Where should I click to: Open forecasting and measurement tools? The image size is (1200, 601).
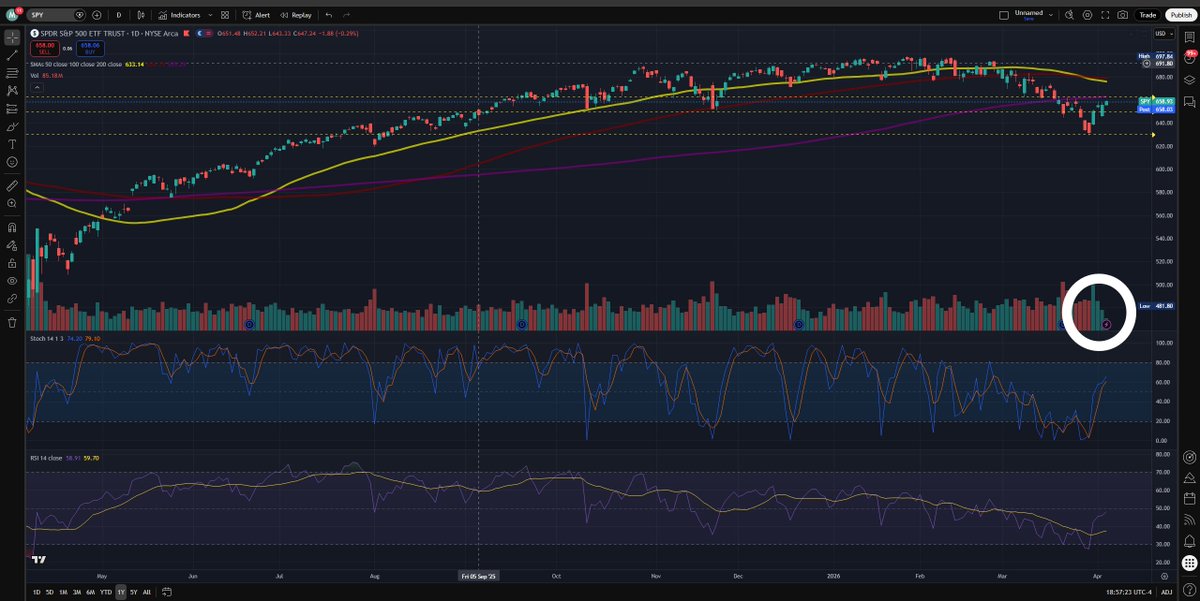(12, 108)
